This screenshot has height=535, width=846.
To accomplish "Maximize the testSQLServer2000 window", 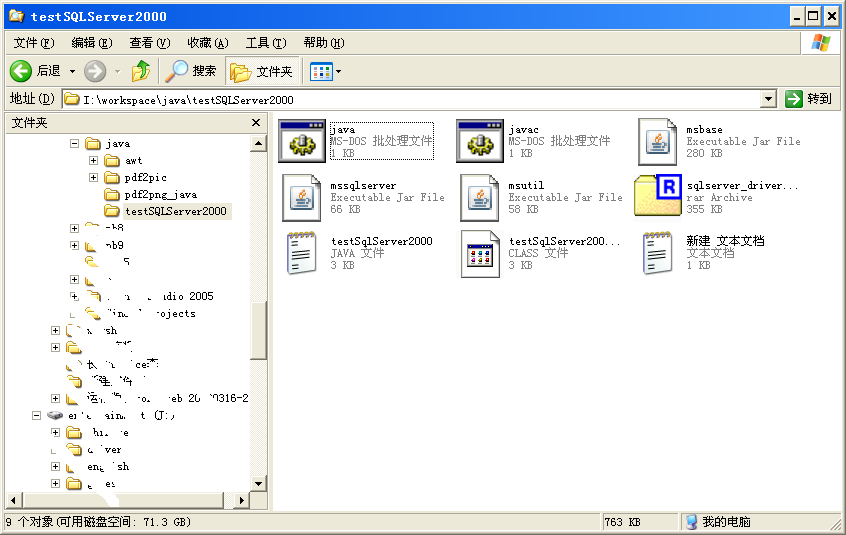I will (x=814, y=17).
